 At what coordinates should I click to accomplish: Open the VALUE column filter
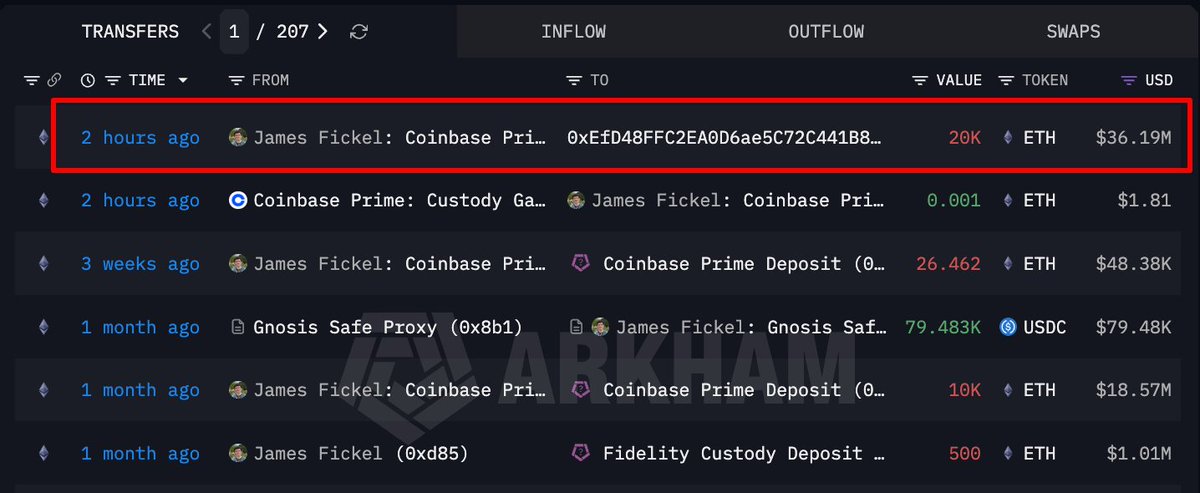[x=920, y=80]
